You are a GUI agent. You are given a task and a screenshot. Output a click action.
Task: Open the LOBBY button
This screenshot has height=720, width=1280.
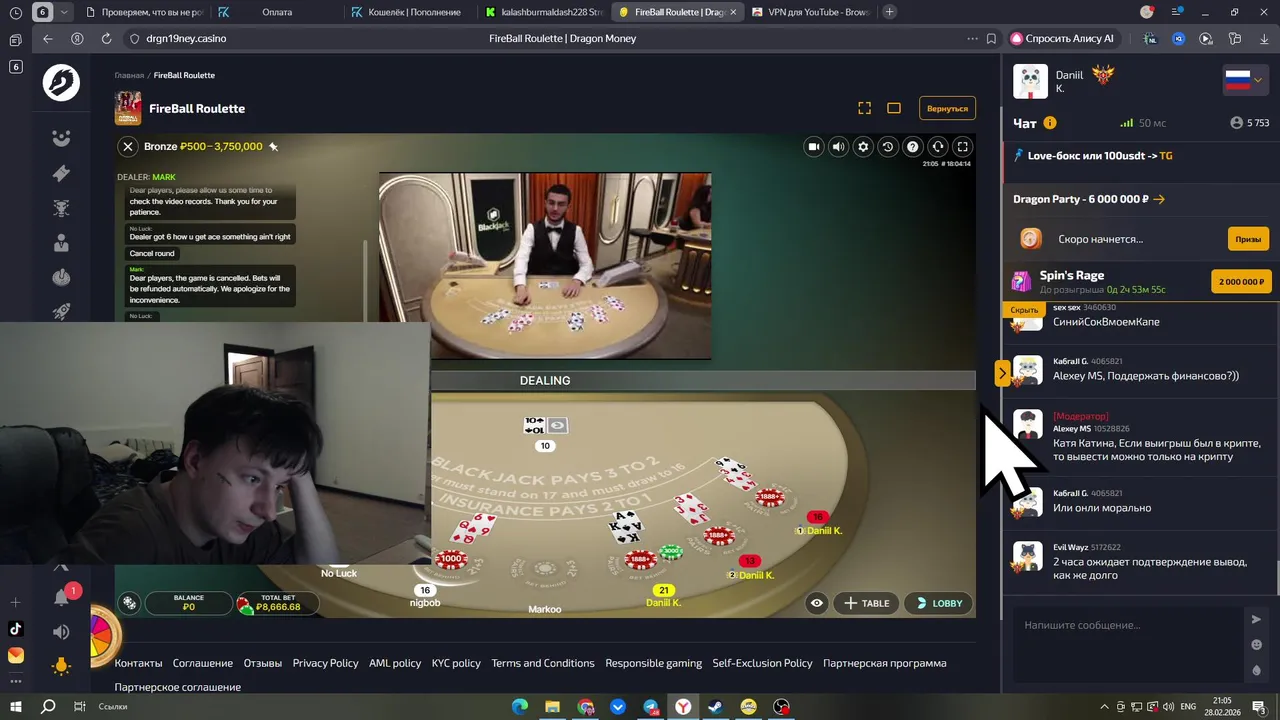click(938, 603)
